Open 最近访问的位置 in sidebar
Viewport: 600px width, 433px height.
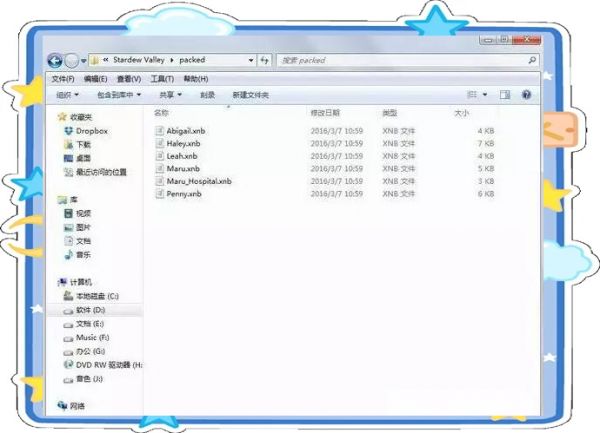coord(95,172)
